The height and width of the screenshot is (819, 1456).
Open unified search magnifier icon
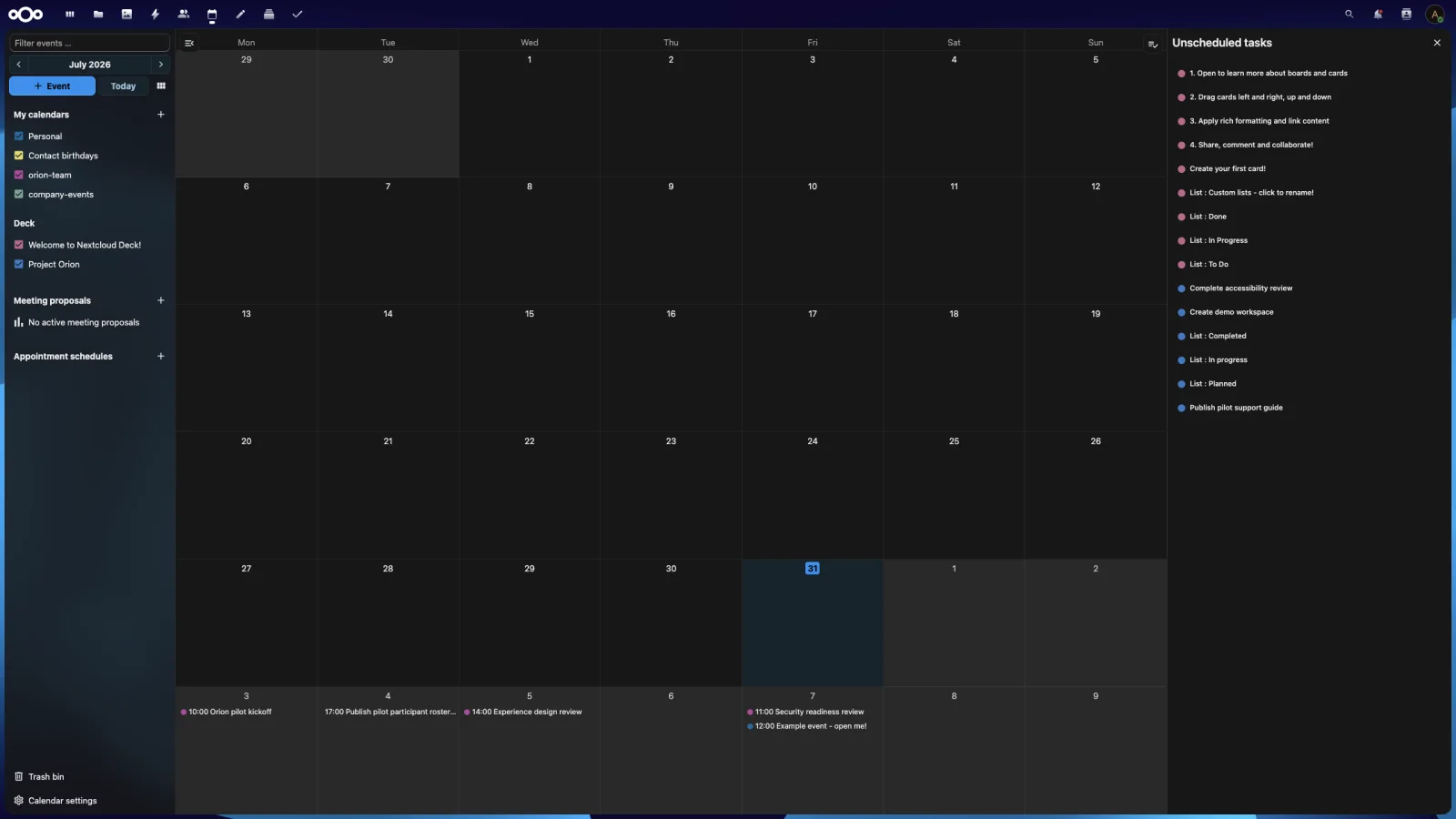click(x=1350, y=14)
